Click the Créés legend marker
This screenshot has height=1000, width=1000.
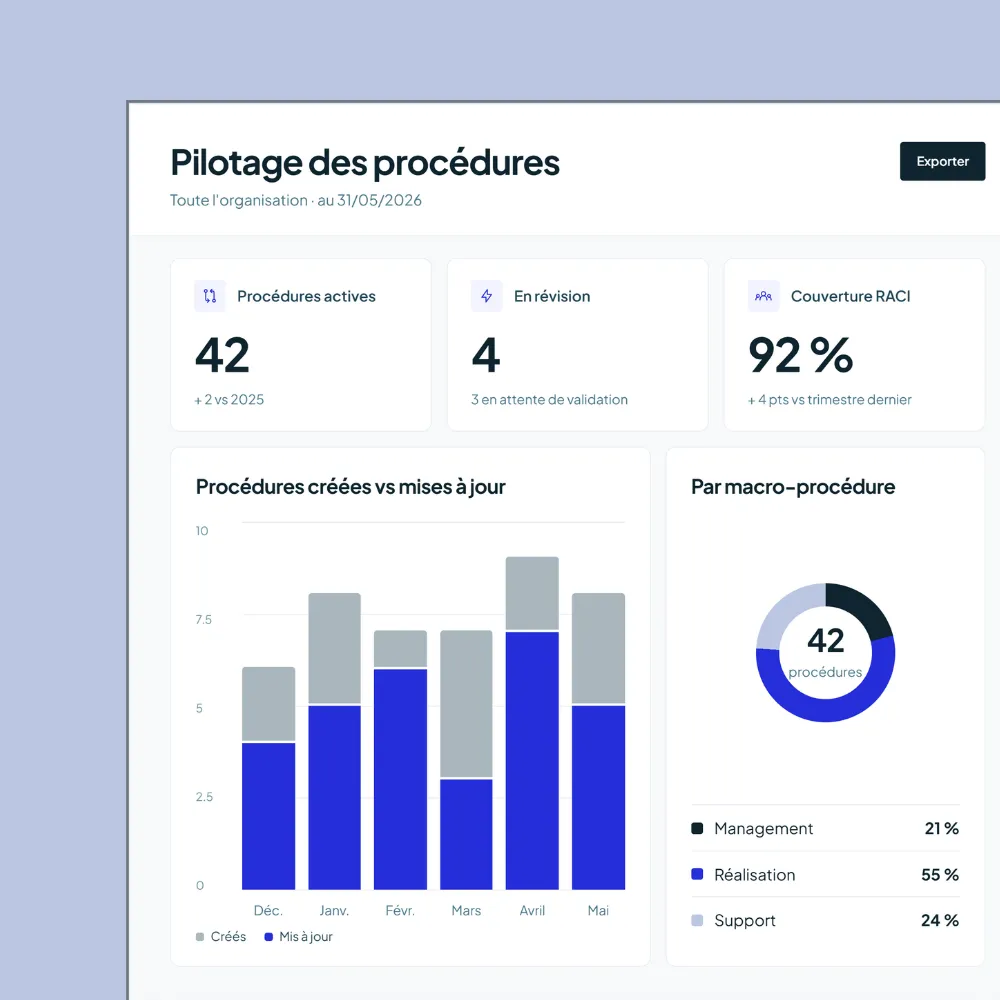coord(200,937)
